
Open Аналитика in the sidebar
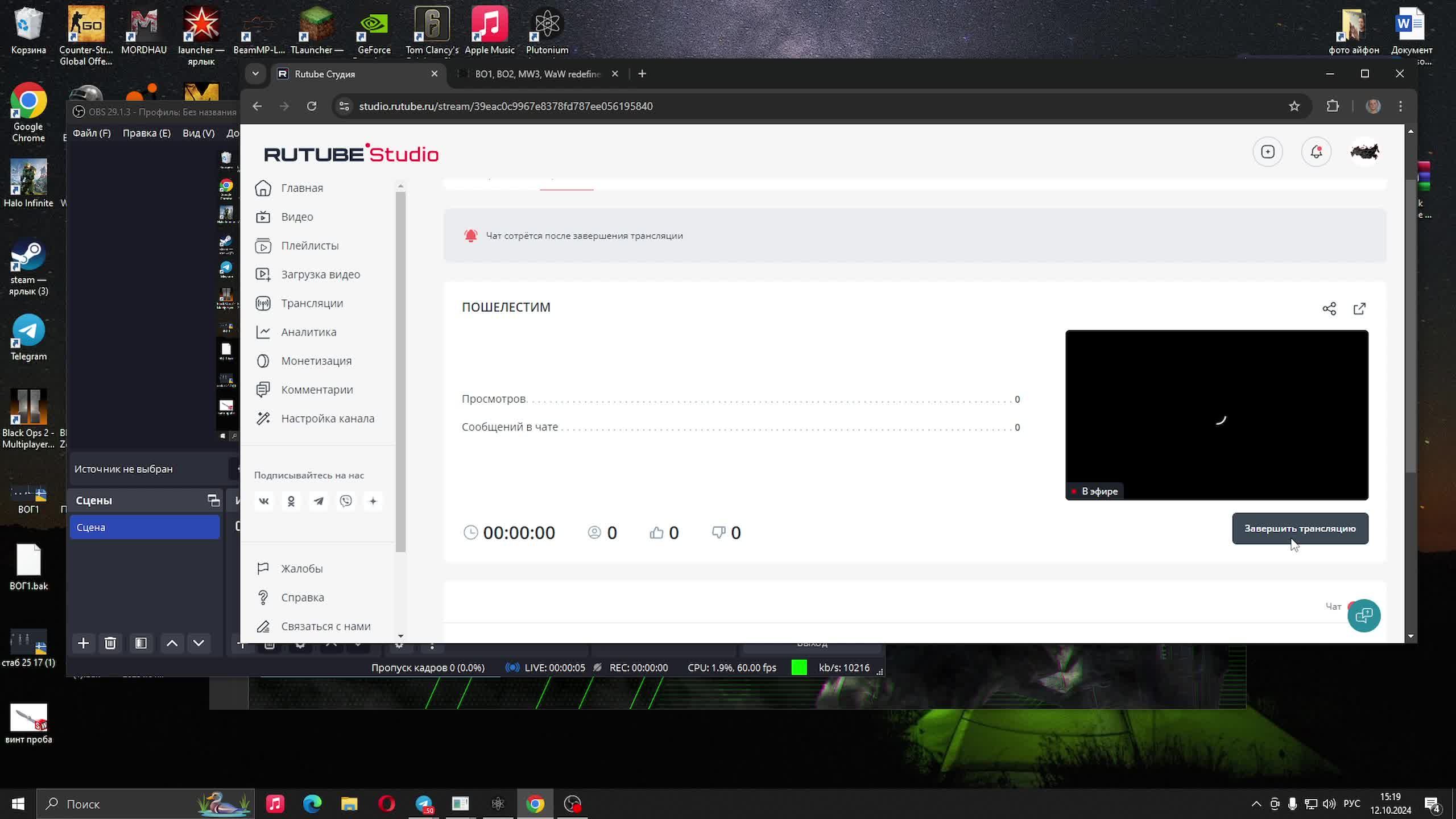[x=308, y=332]
